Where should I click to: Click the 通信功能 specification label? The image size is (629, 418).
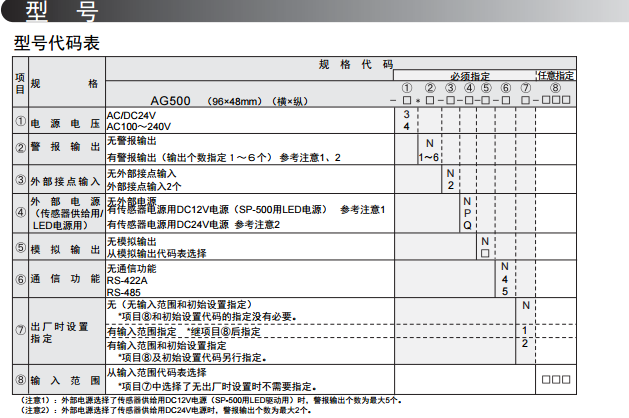pos(65,279)
